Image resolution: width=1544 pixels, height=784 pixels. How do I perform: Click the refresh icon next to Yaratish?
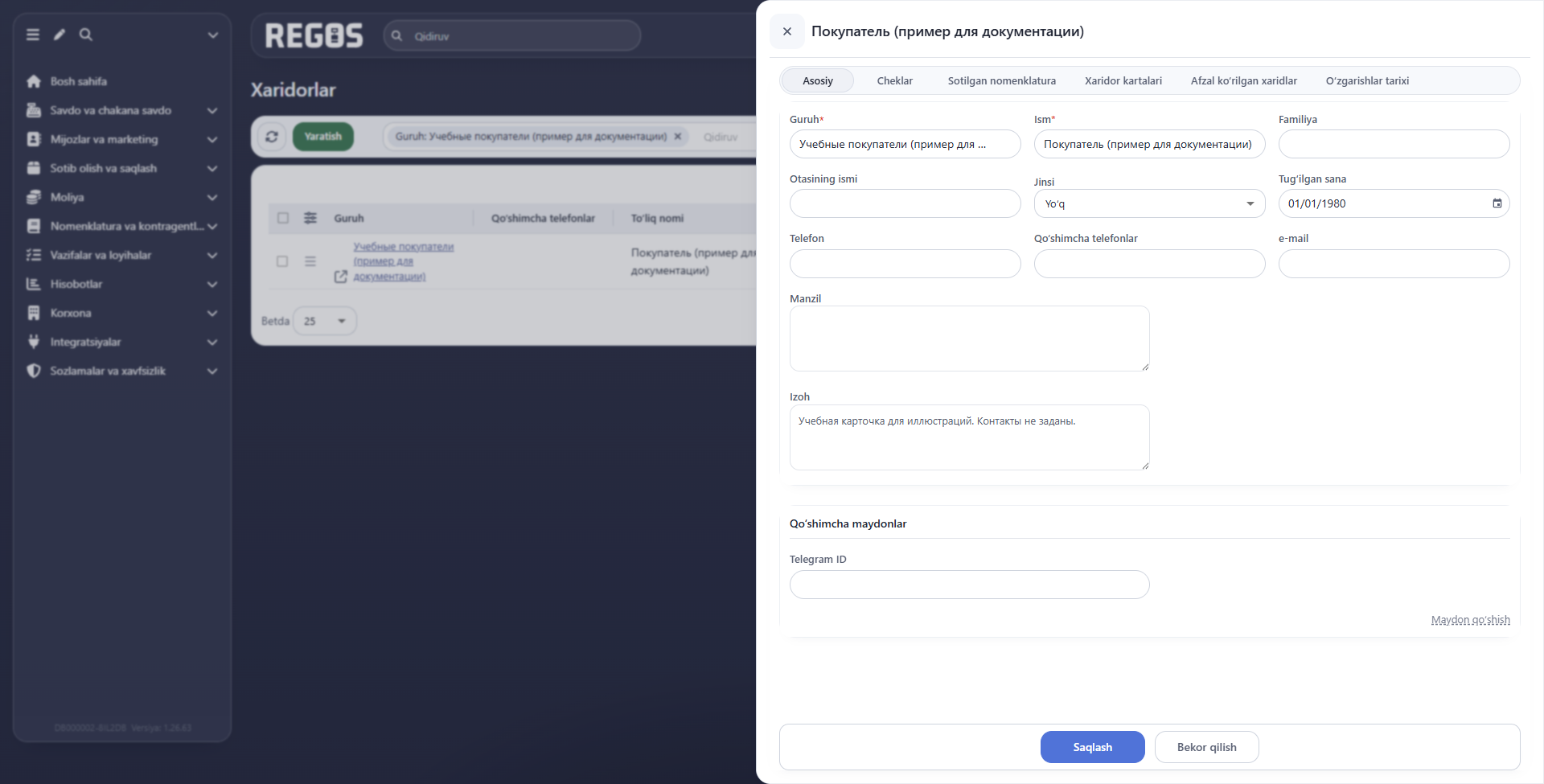pos(272,137)
